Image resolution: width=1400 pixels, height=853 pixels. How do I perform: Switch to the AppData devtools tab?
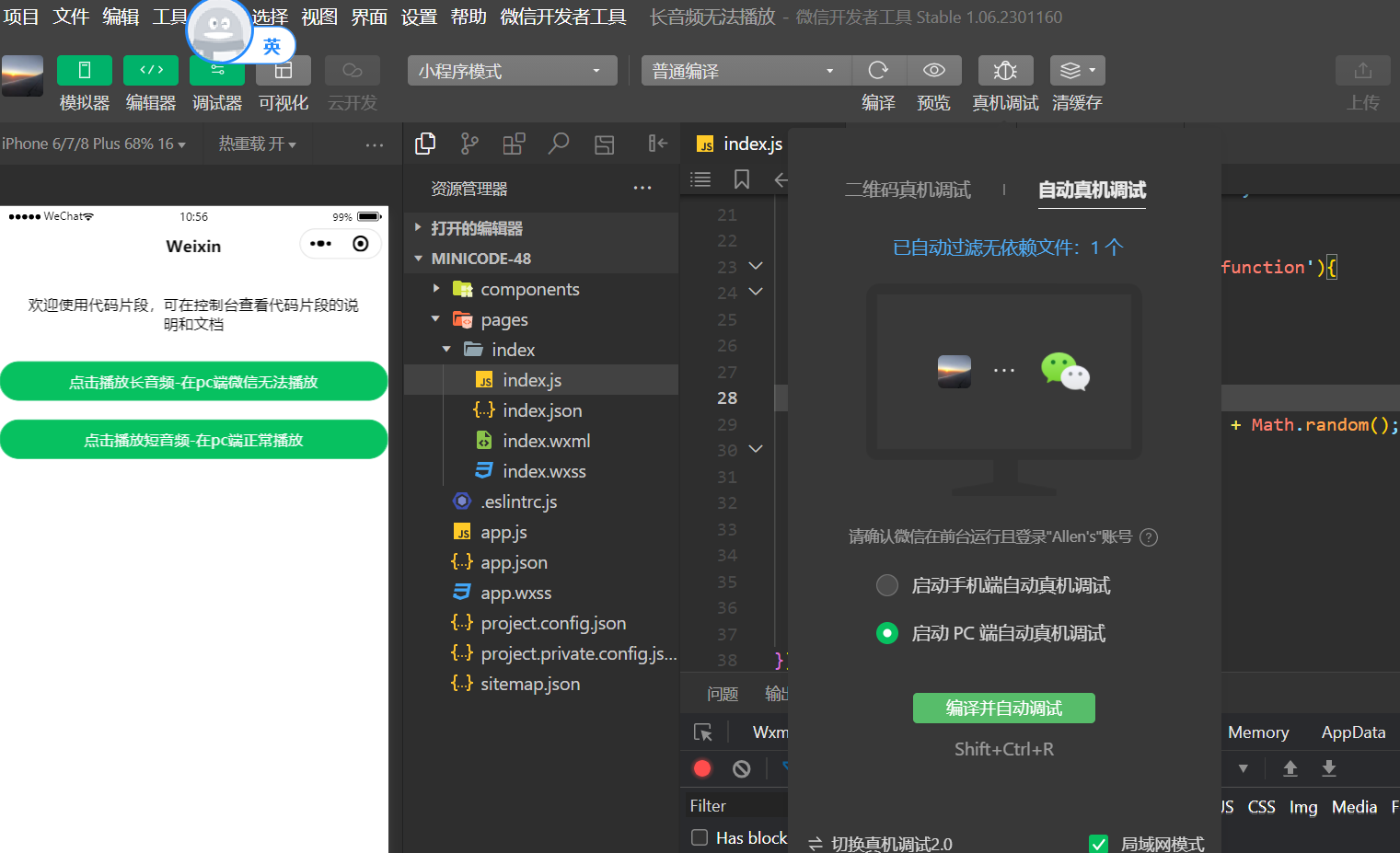pos(1353,732)
